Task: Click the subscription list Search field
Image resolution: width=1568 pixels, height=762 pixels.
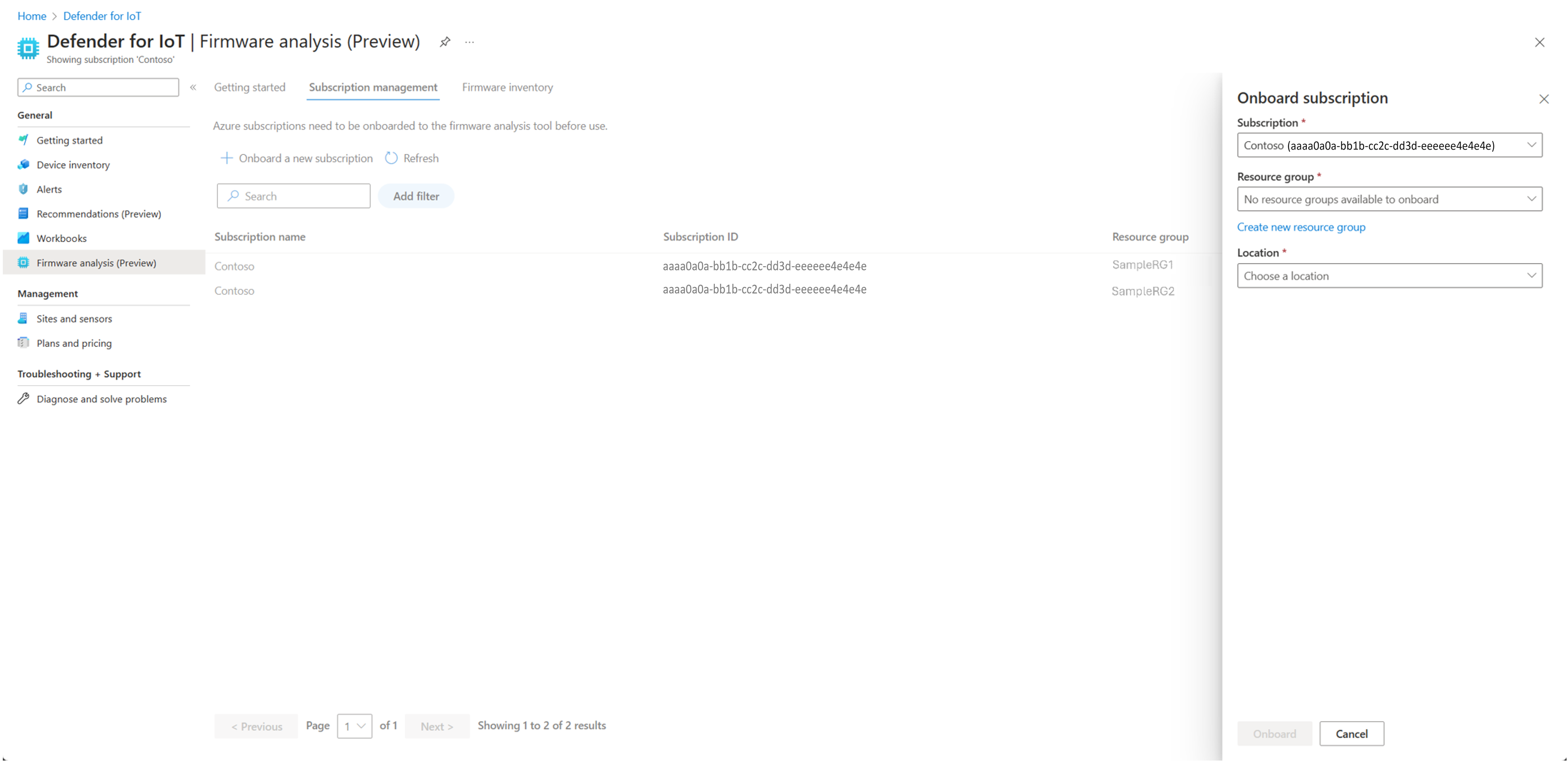Action: point(294,196)
